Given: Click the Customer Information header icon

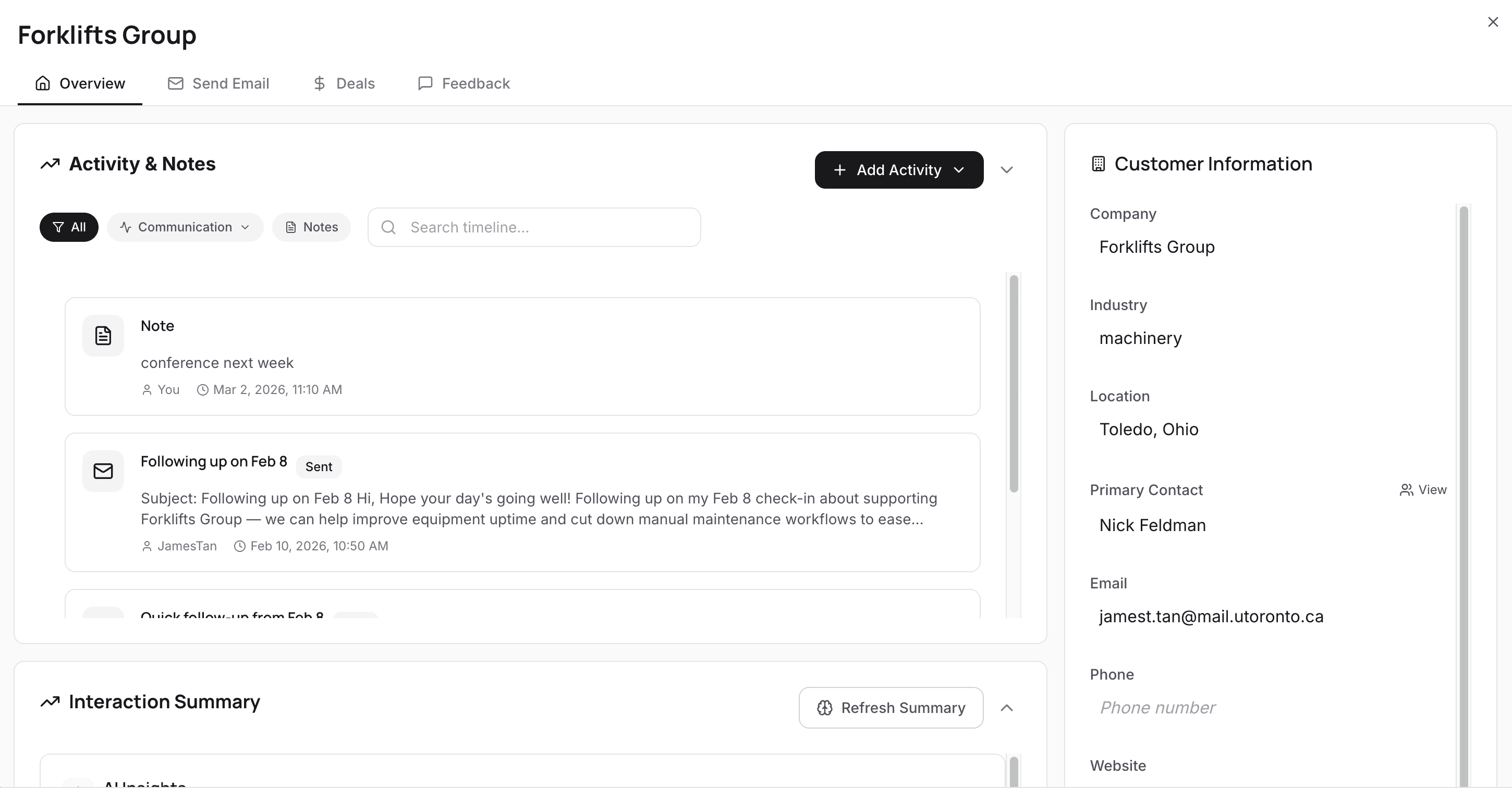Looking at the screenshot, I should click(x=1098, y=163).
